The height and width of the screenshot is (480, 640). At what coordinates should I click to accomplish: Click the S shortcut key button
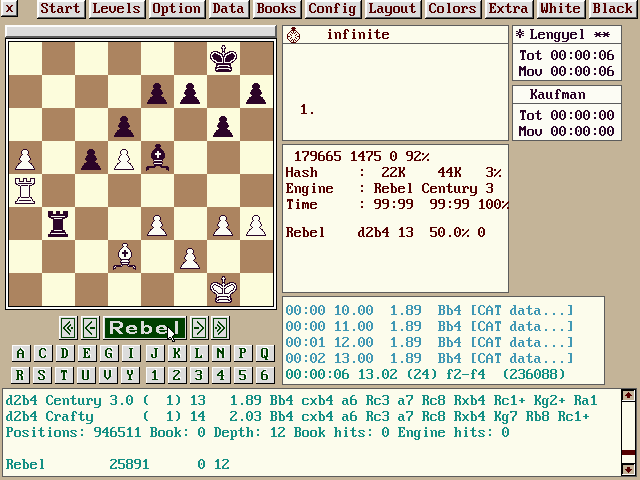tap(42, 375)
